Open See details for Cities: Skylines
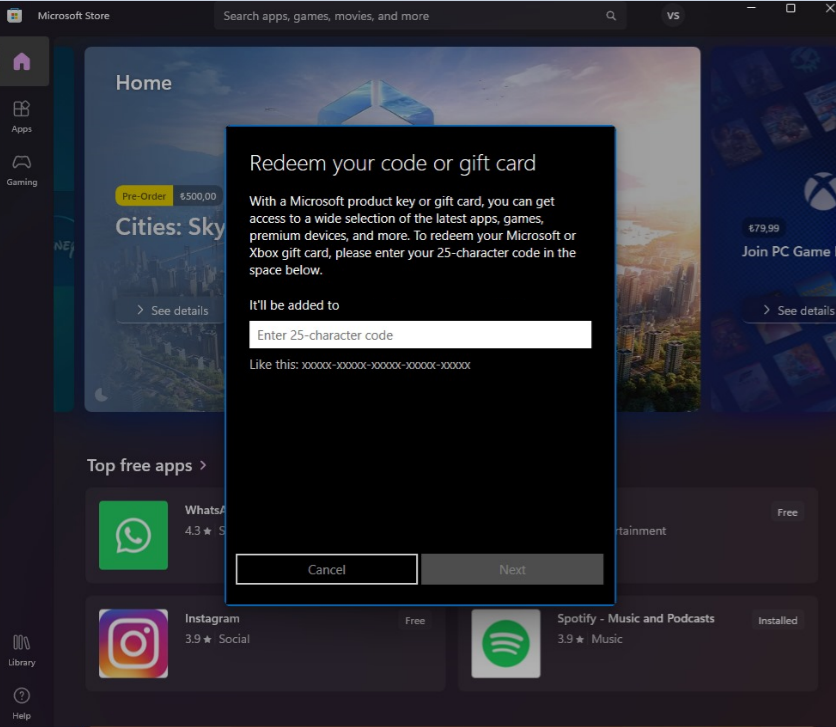This screenshot has width=836, height=727. [x=171, y=311]
